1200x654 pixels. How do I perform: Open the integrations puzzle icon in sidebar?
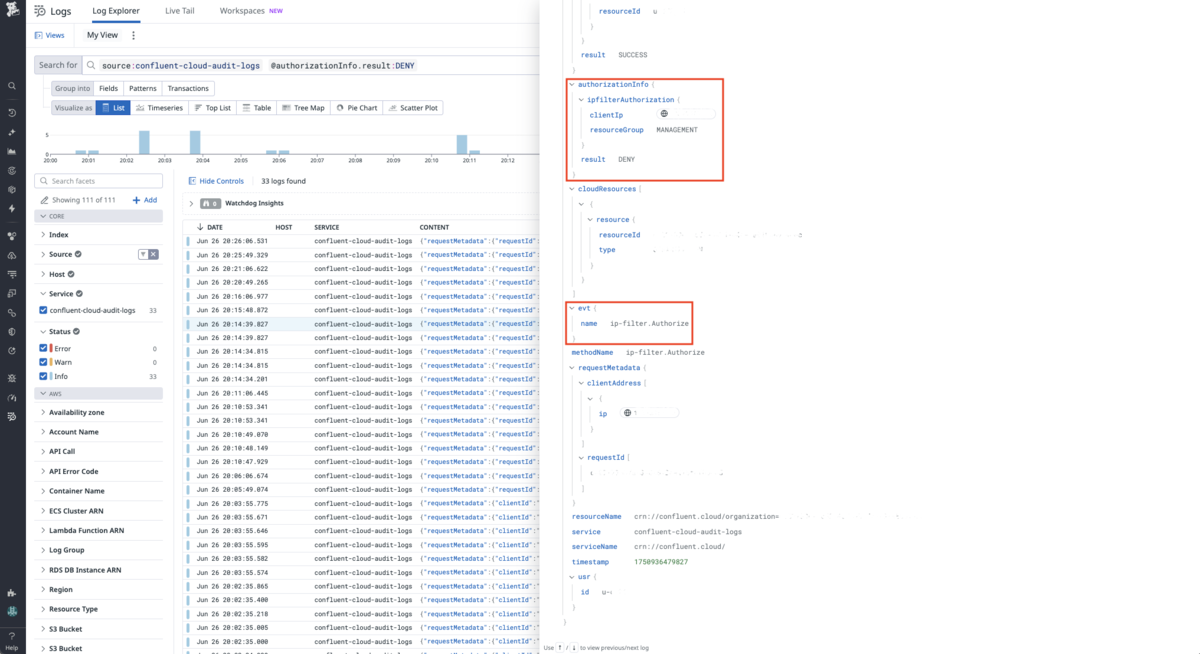12,592
